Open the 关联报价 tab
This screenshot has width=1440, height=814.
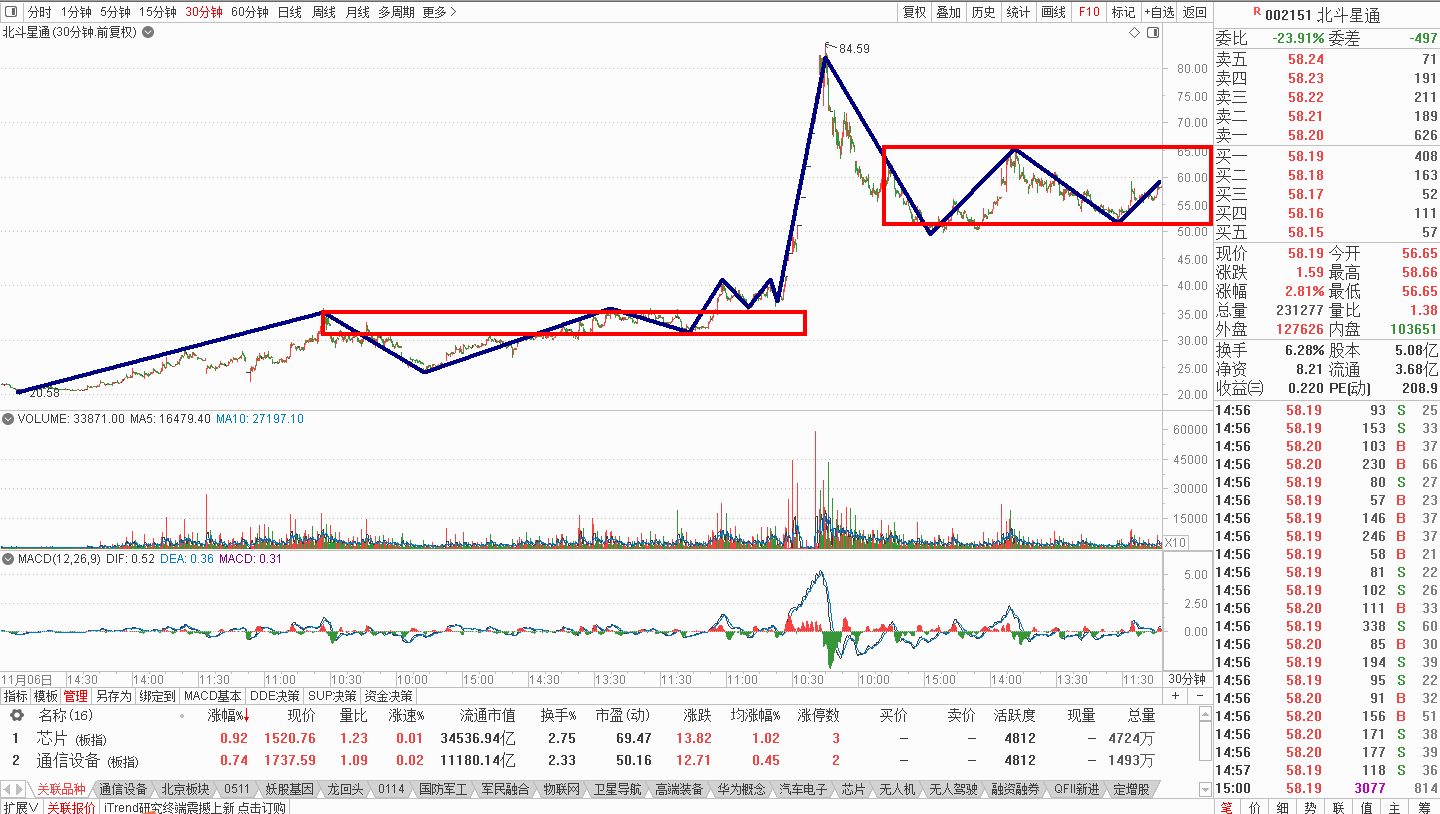[71, 807]
